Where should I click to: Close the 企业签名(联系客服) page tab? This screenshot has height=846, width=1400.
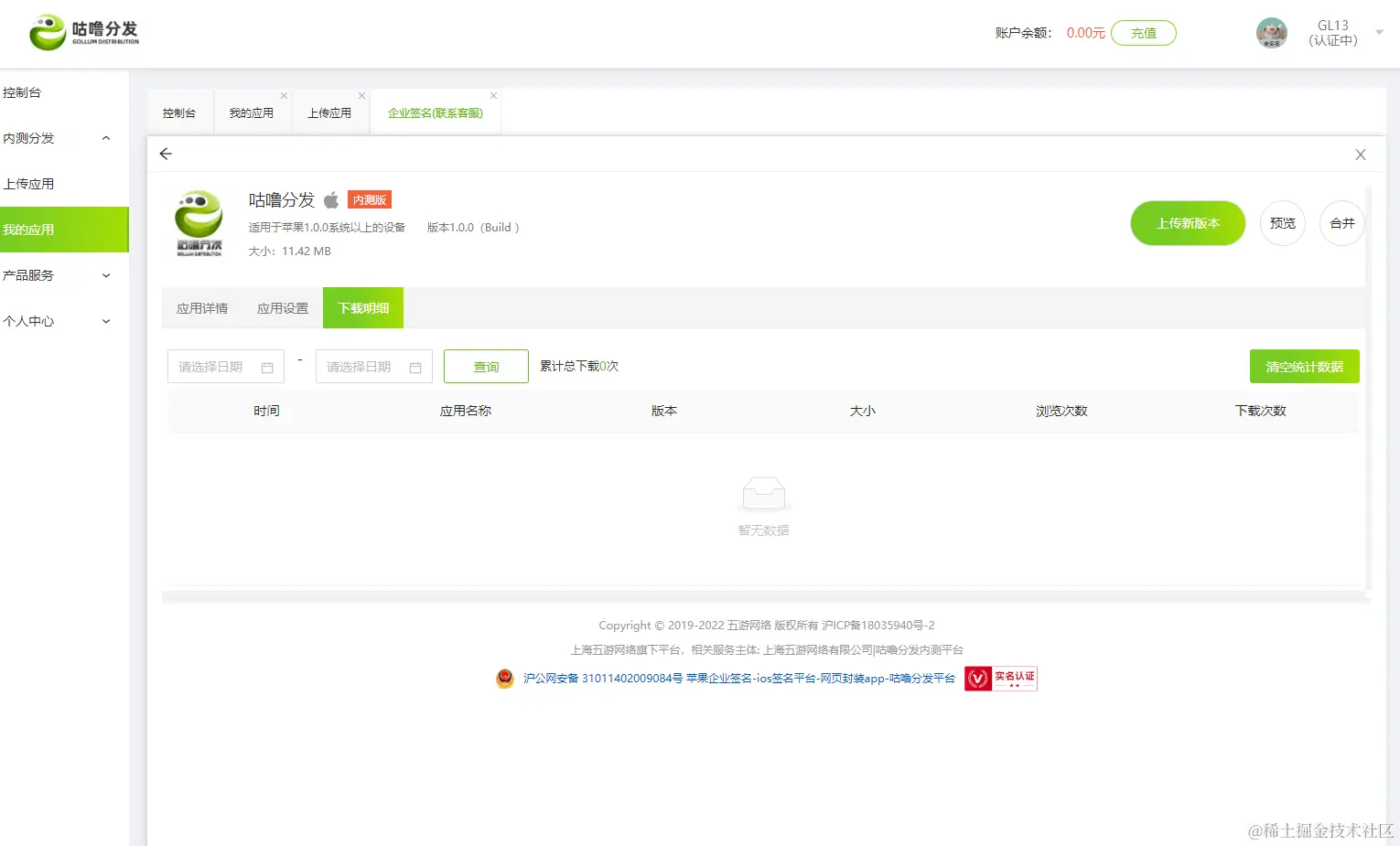(493, 96)
